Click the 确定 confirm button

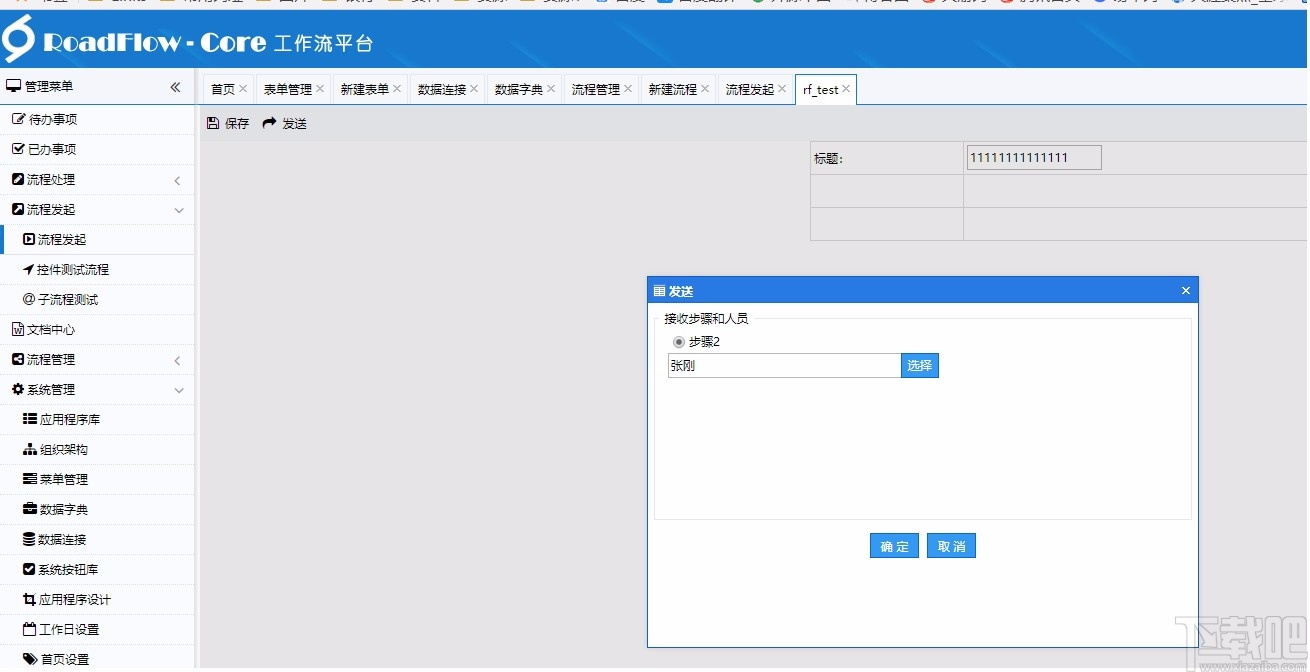click(x=893, y=545)
